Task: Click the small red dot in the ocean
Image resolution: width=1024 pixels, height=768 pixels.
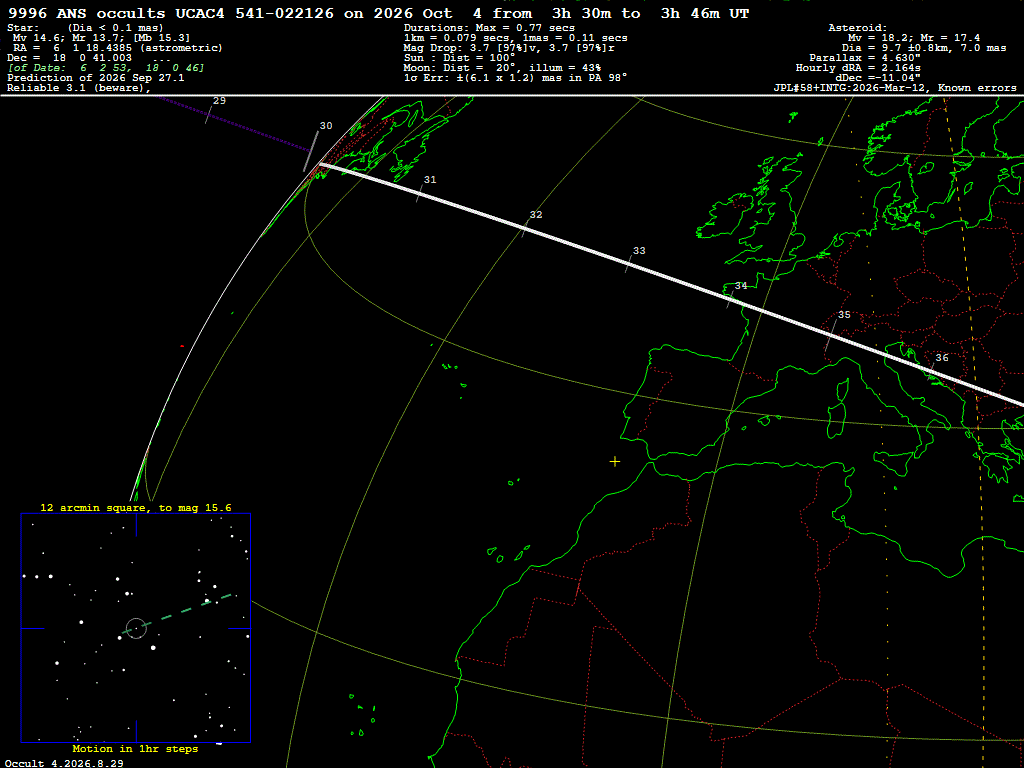Action: click(182, 346)
